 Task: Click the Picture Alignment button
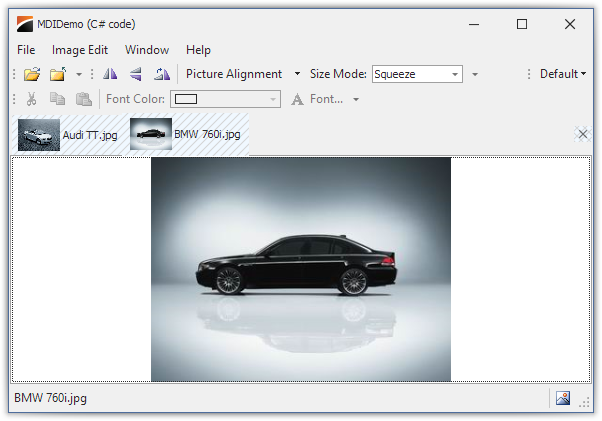234,74
